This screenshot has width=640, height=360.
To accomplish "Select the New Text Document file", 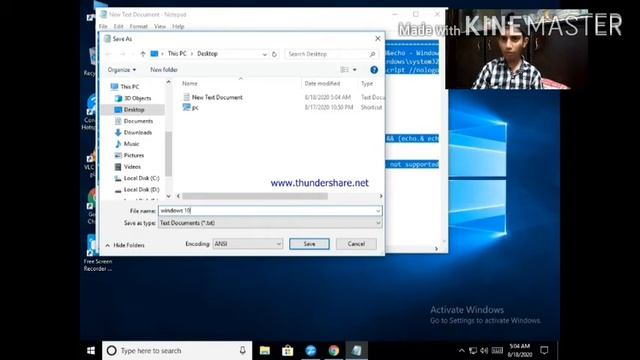I will [x=213, y=97].
